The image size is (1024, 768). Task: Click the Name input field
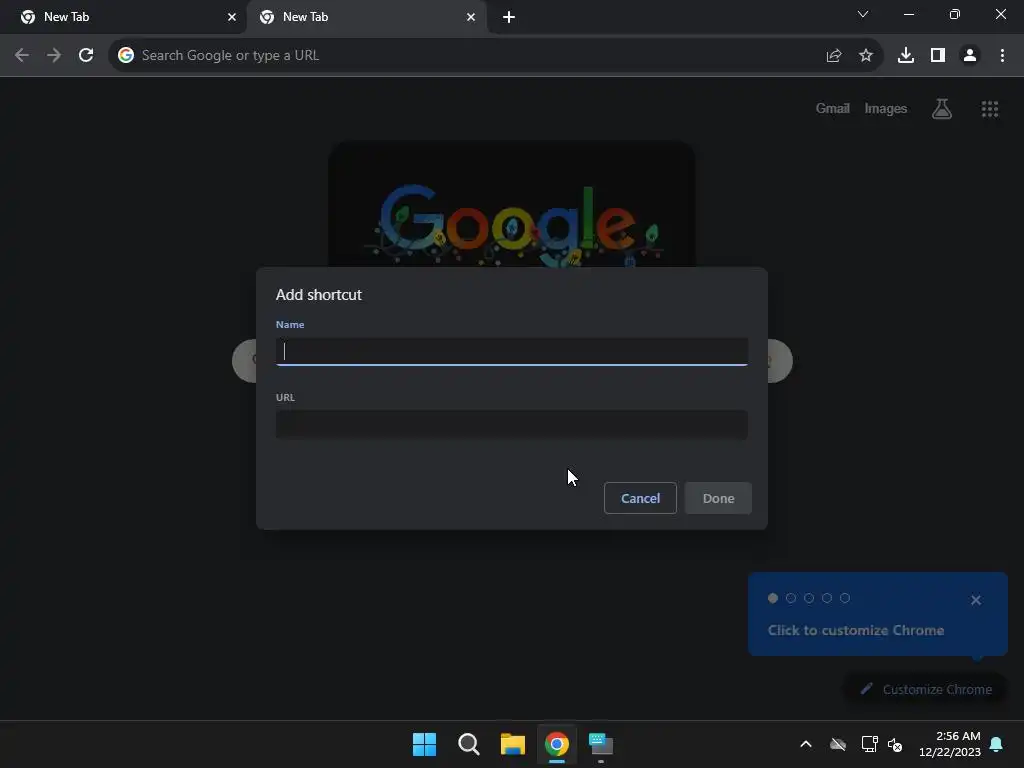pos(512,351)
